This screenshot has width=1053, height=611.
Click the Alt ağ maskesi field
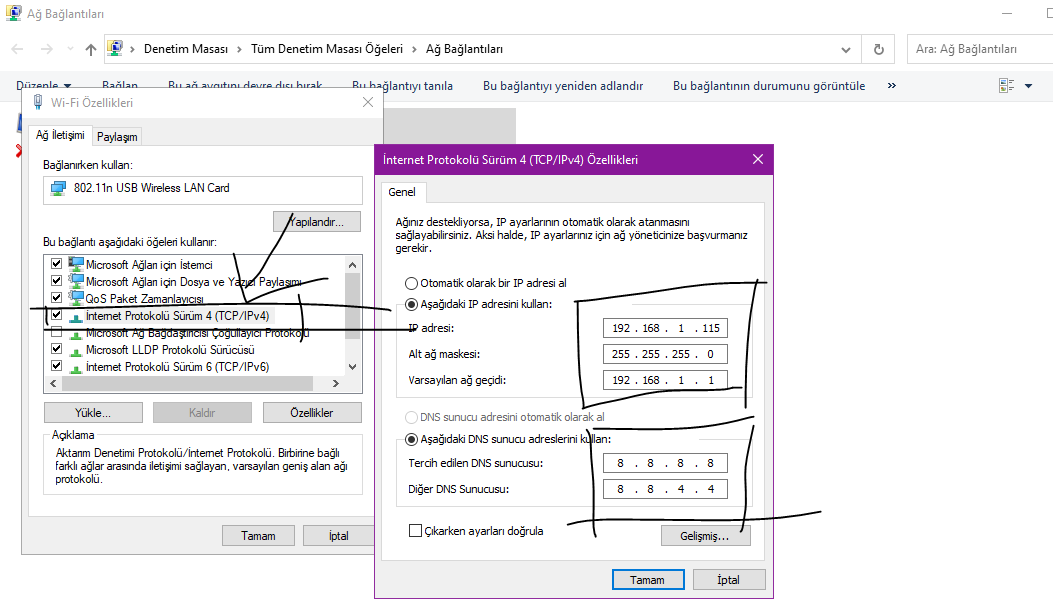665,354
